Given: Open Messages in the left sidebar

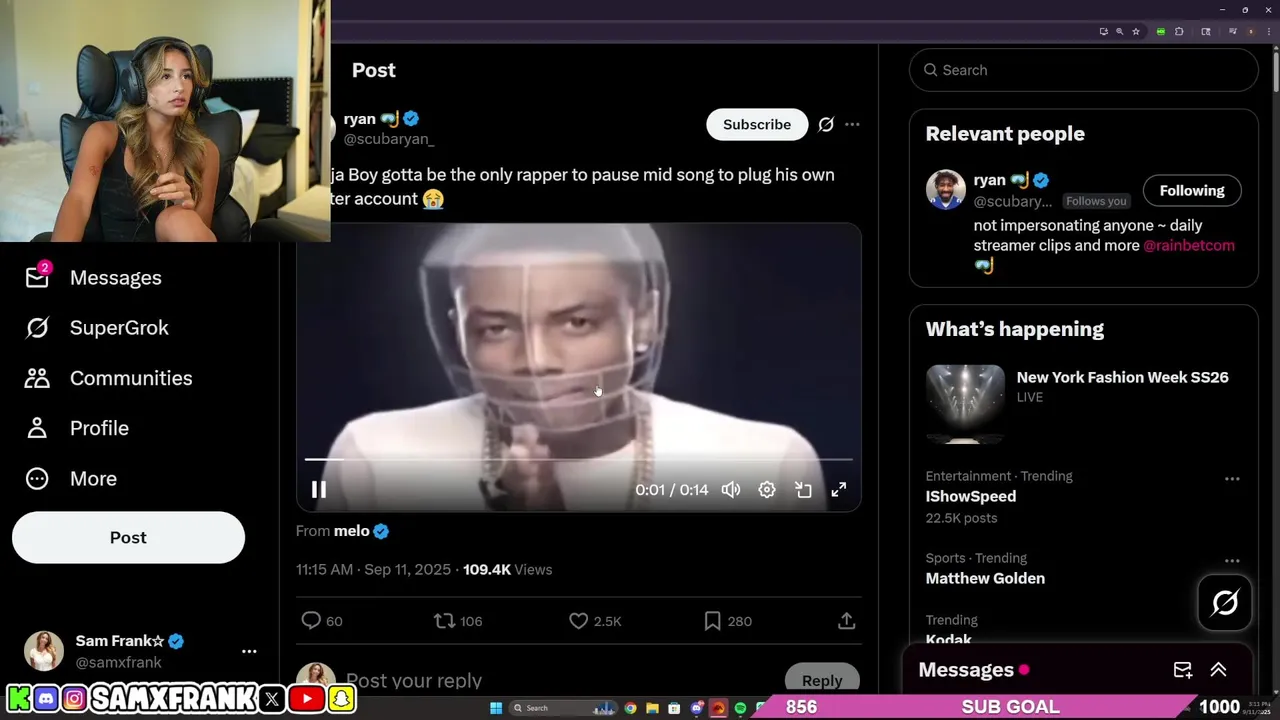Looking at the screenshot, I should [x=93, y=277].
